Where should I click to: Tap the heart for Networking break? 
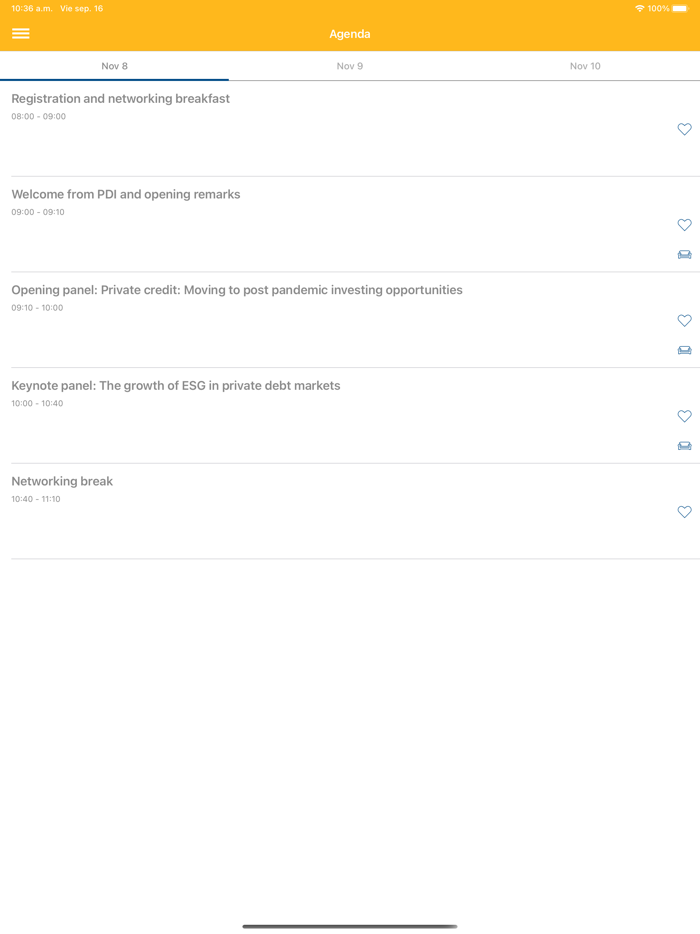point(684,512)
